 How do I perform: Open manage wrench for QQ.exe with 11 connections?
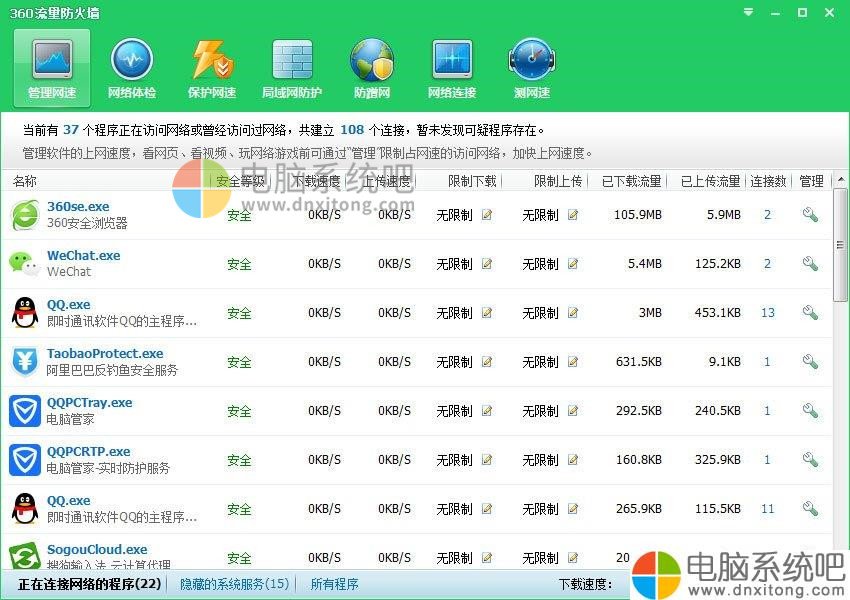coord(810,508)
